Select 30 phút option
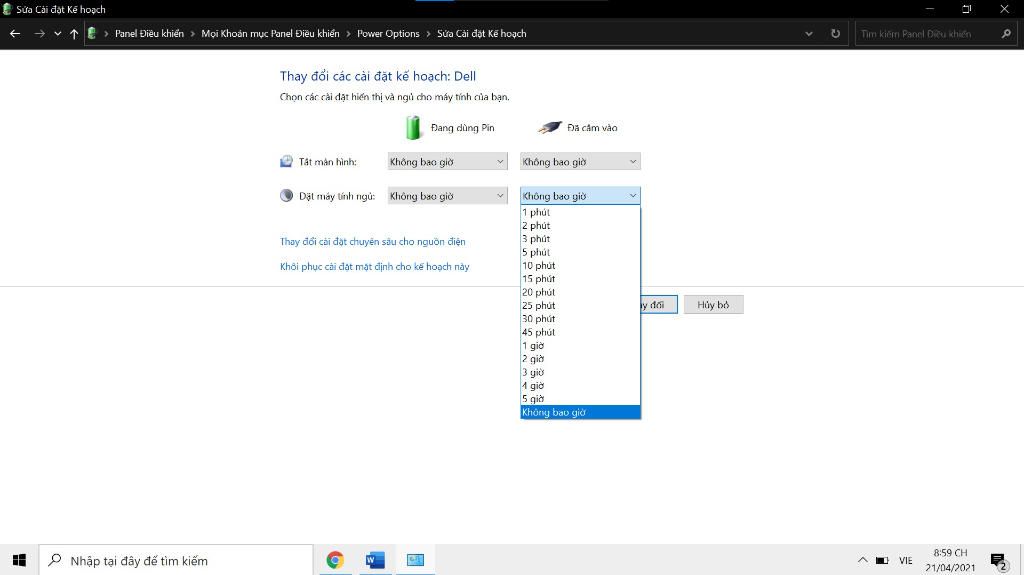 (580, 319)
